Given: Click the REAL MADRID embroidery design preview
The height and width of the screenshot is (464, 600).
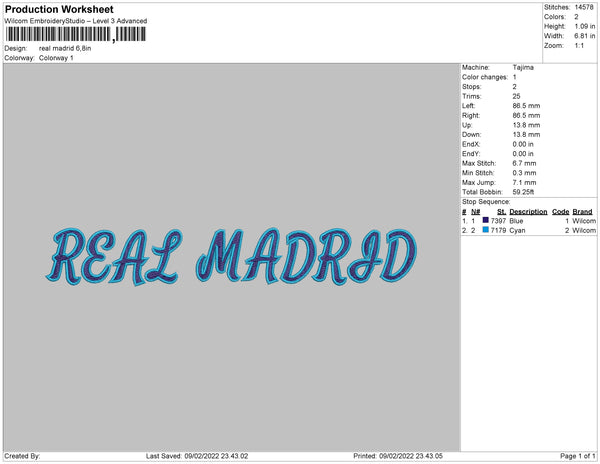Looking at the screenshot, I should [x=232, y=257].
